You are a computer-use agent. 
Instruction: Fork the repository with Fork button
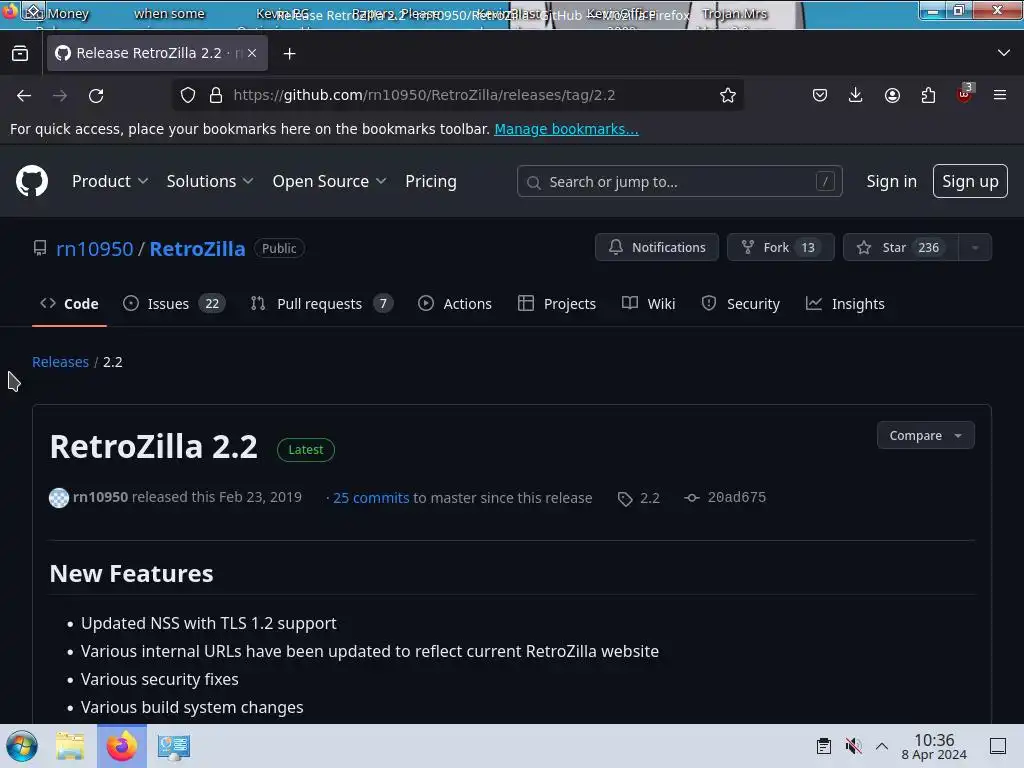click(x=780, y=248)
